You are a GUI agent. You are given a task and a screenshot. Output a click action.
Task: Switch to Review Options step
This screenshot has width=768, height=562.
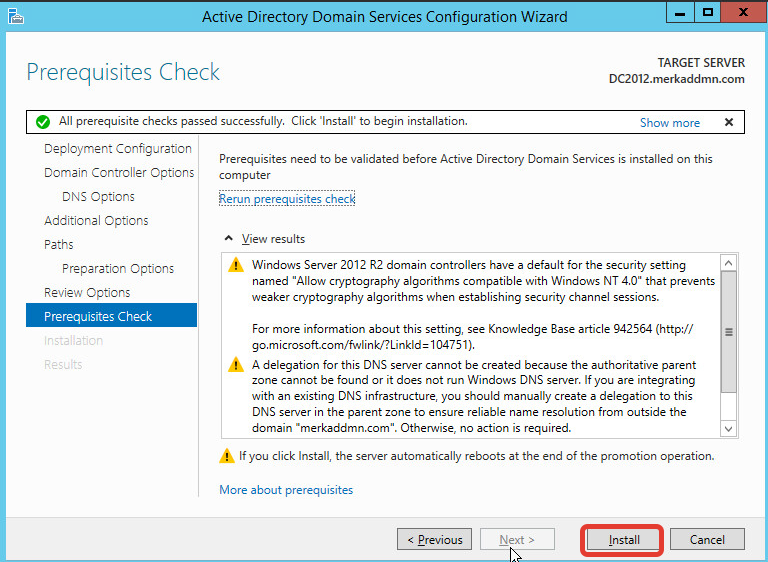point(87,293)
